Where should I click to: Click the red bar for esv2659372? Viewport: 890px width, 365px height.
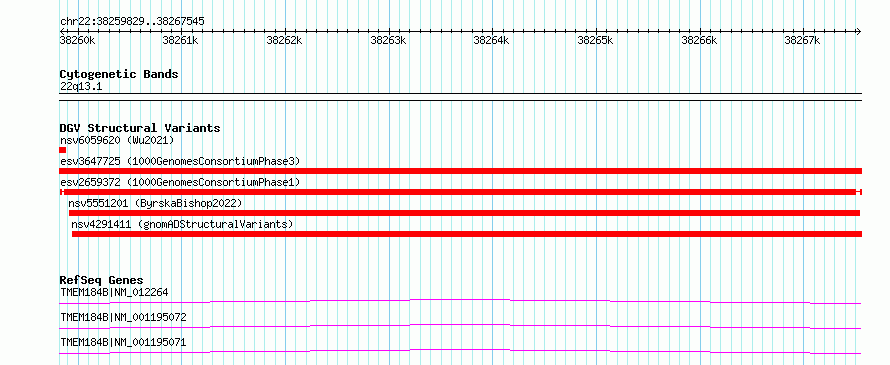click(x=460, y=192)
